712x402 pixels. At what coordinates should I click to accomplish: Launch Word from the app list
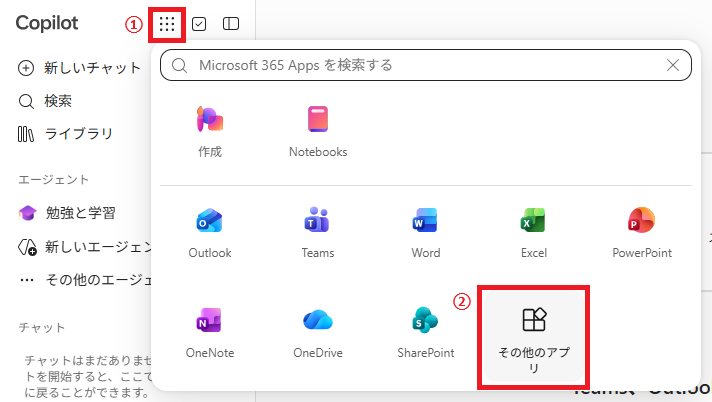pyautogui.click(x=425, y=232)
